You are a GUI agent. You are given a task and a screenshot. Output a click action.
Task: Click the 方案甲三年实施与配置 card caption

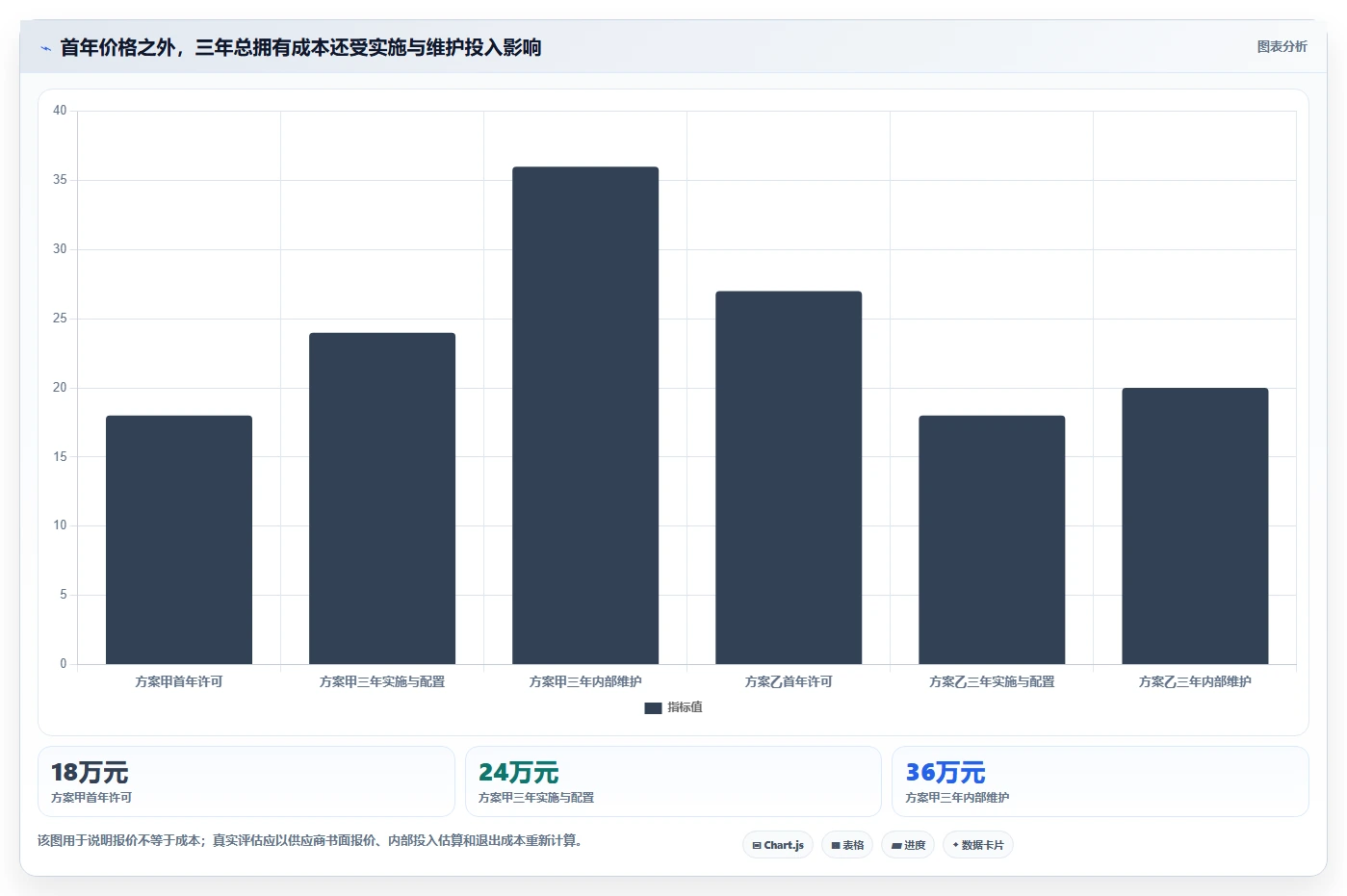pos(536,798)
